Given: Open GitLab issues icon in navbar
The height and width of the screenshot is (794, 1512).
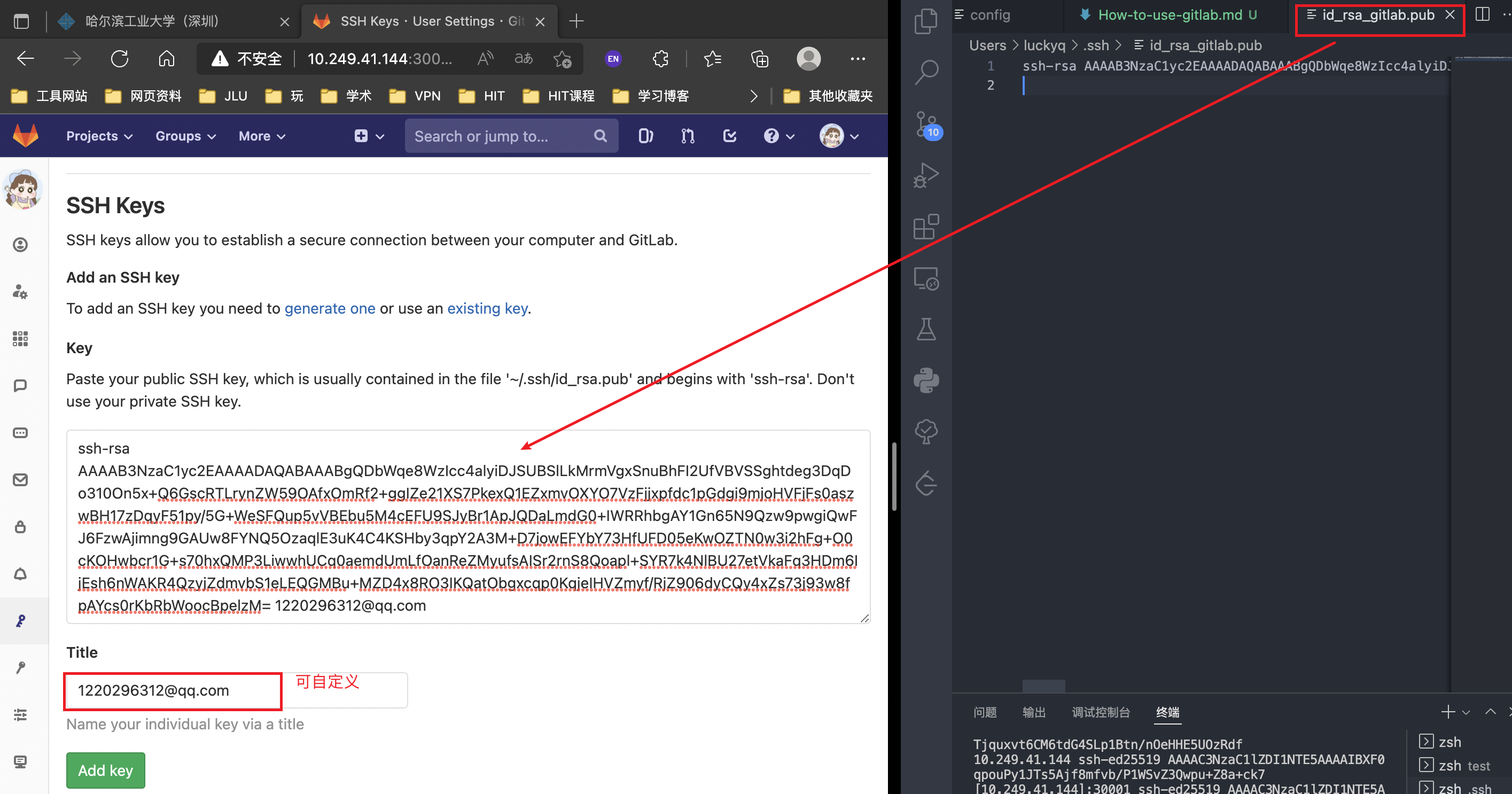Looking at the screenshot, I should 645,136.
